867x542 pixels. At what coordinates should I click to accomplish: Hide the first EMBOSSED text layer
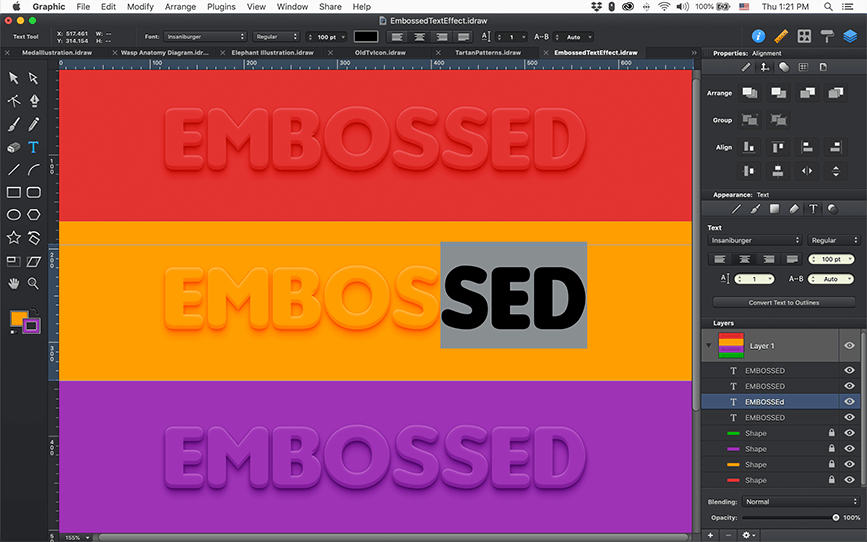click(849, 371)
